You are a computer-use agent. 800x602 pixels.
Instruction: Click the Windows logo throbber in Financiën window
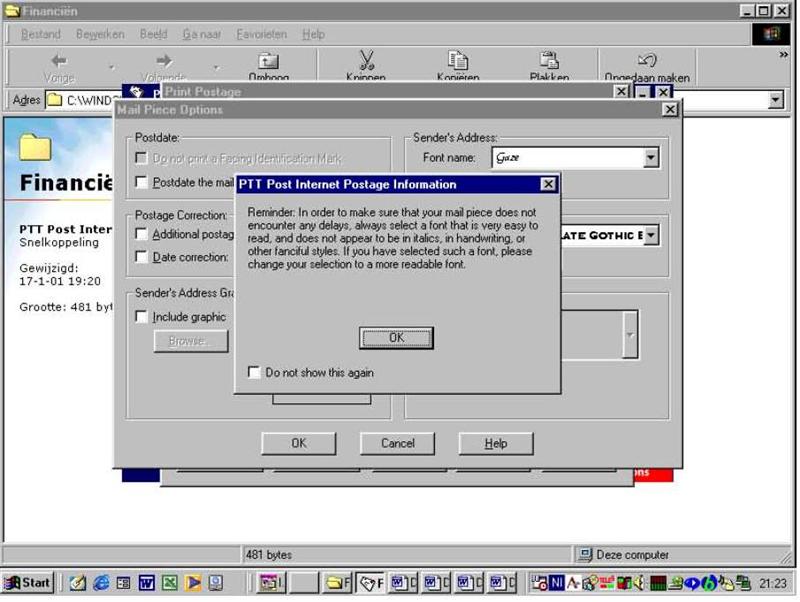pyautogui.click(x=771, y=34)
